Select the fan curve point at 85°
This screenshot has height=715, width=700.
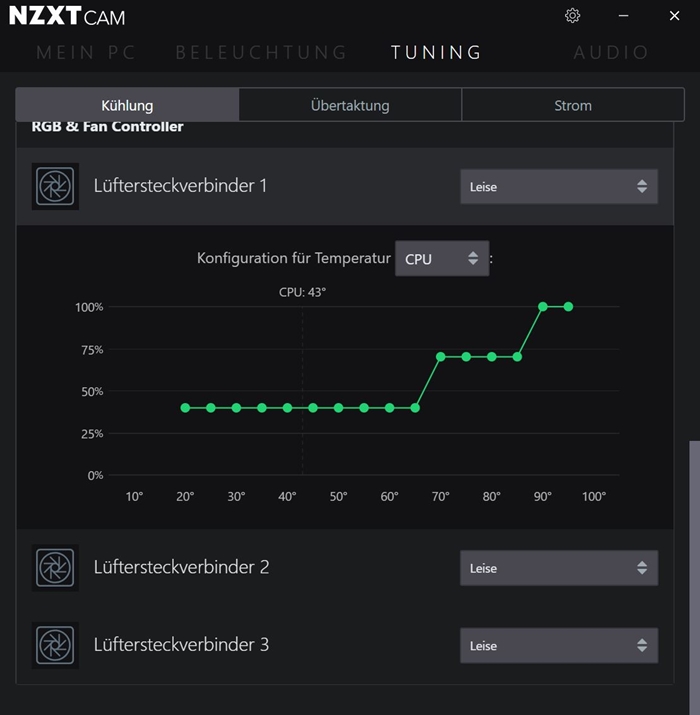pyautogui.click(x=517, y=357)
